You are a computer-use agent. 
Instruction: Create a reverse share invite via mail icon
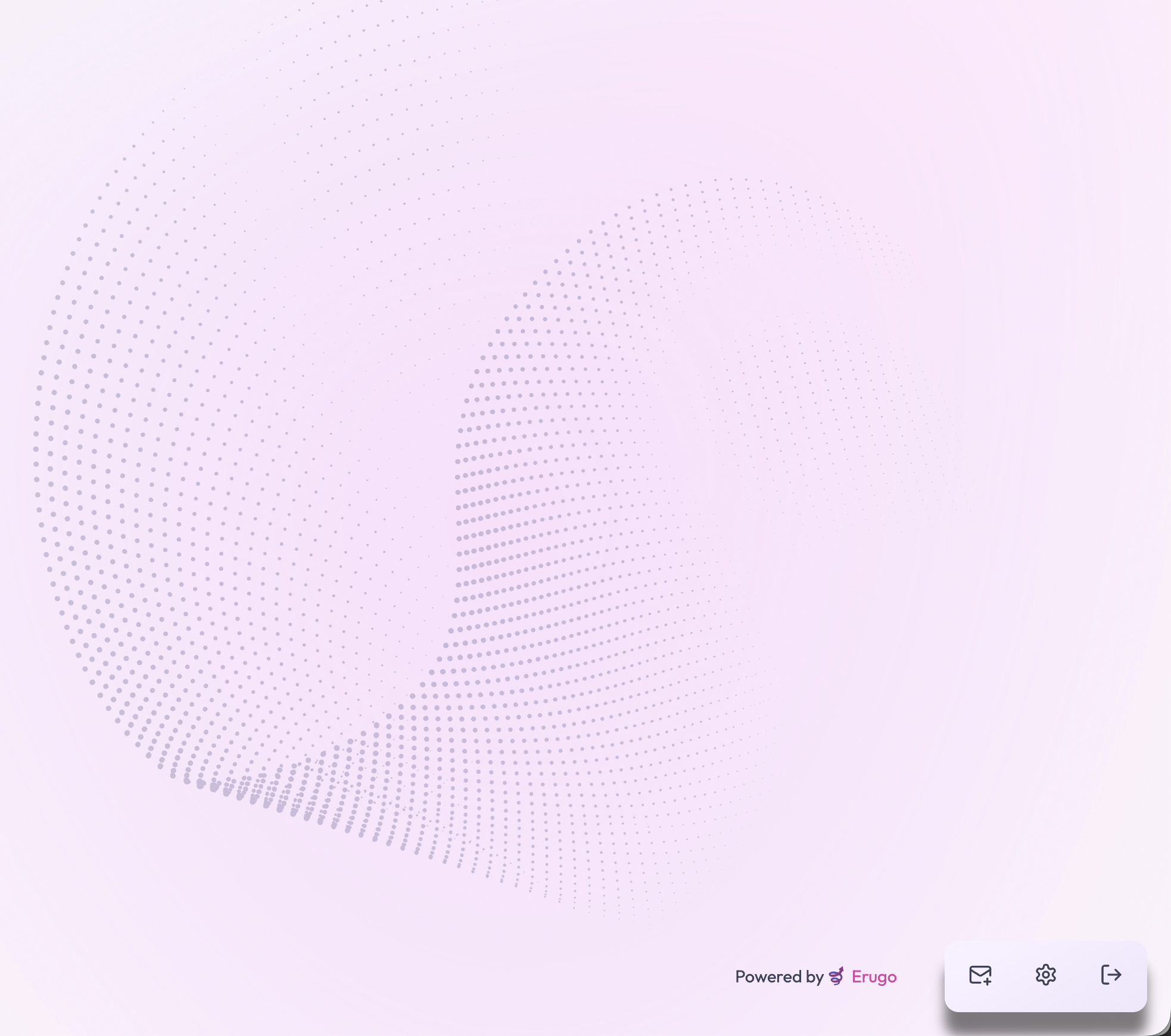point(980,975)
